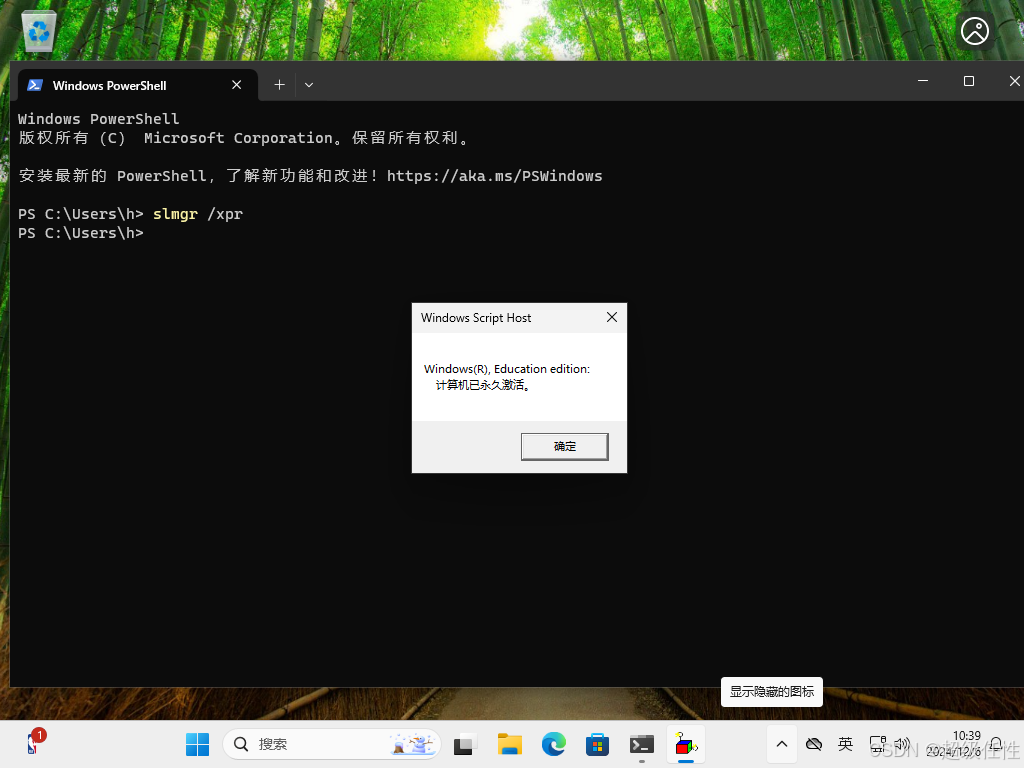
Task: Switch input language via 英 indicator
Action: point(845,744)
